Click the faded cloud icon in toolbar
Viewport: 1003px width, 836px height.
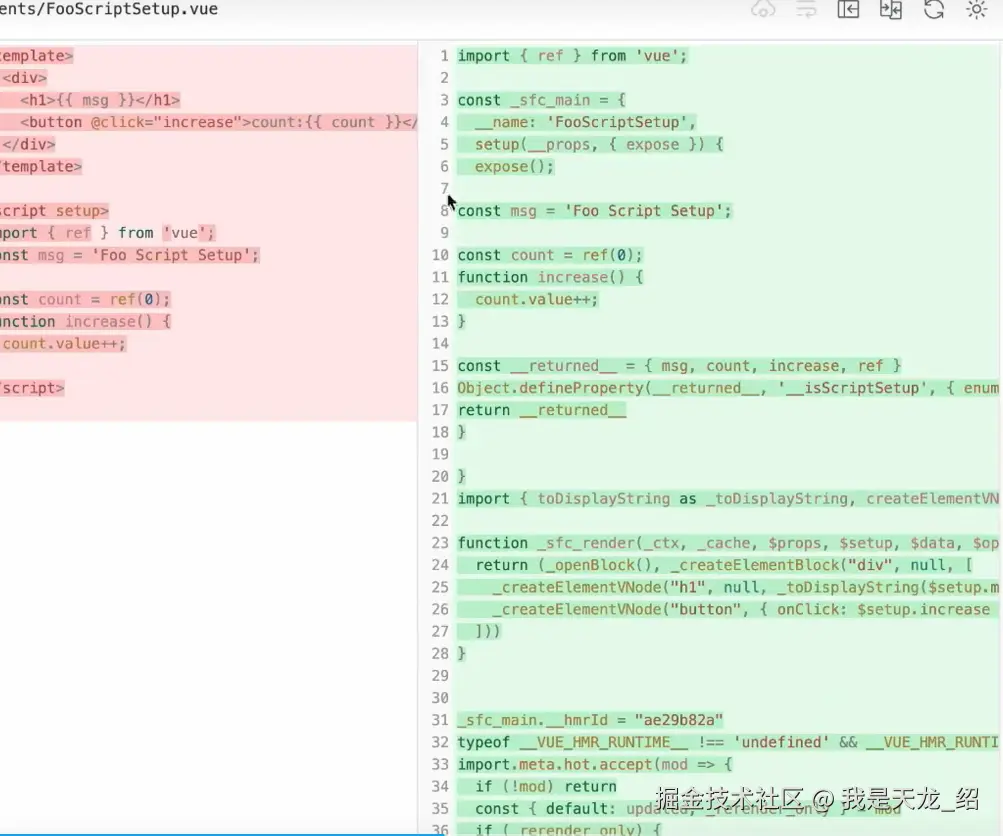tap(763, 10)
